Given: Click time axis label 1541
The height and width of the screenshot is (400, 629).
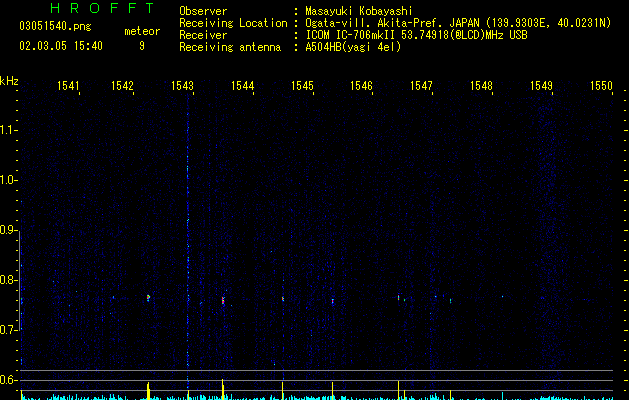Looking at the screenshot, I should coord(68,85).
